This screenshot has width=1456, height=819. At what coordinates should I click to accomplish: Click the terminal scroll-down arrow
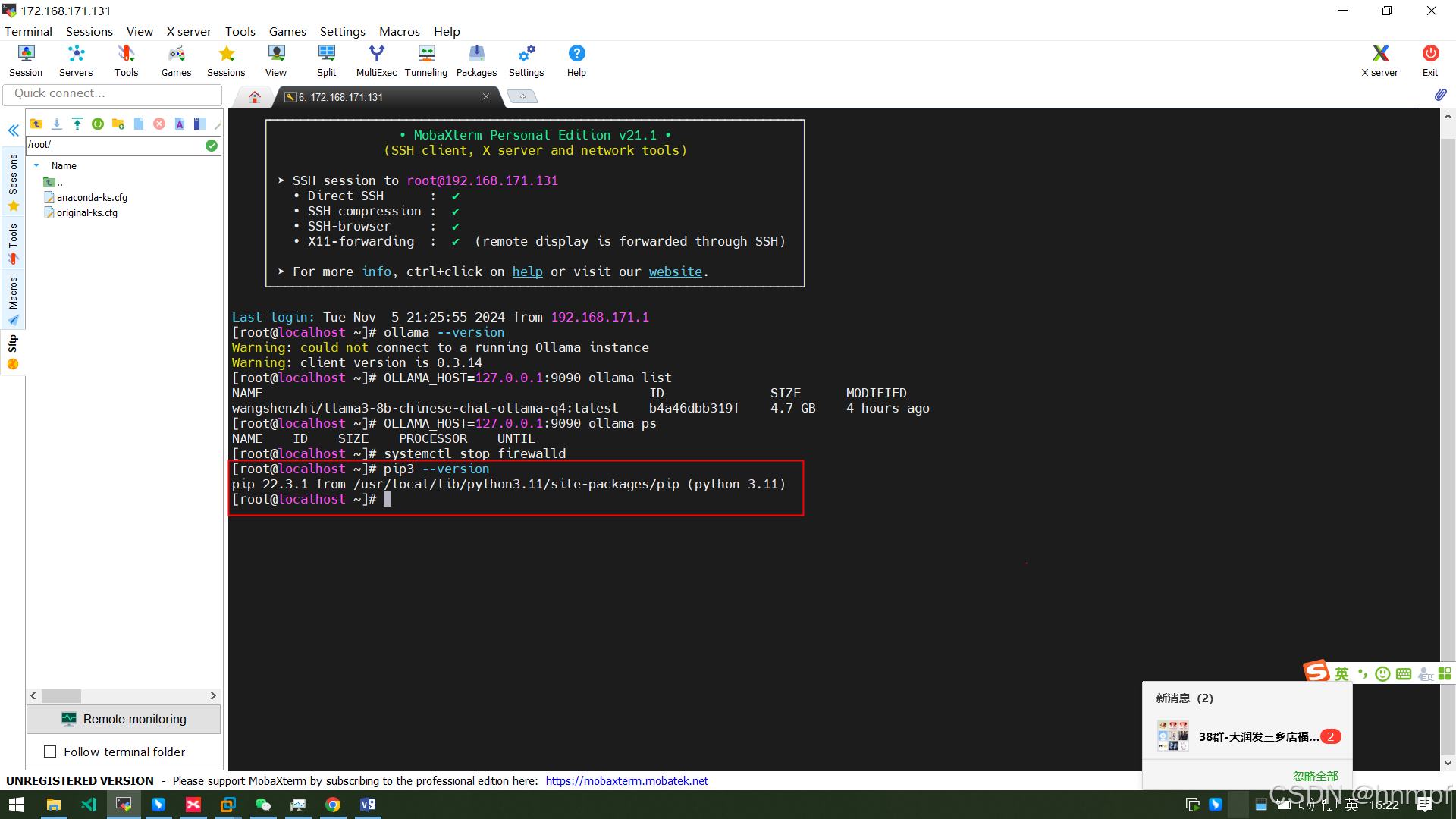1448,763
